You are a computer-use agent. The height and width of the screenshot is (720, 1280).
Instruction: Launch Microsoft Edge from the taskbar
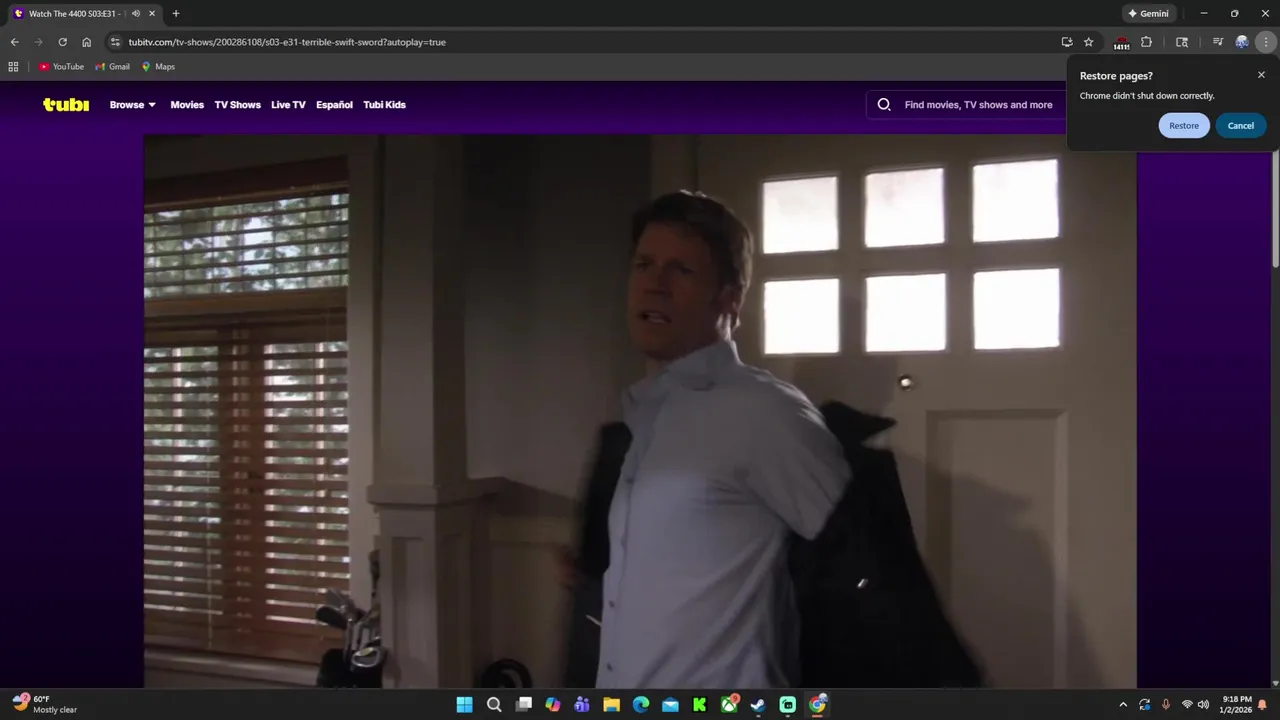tap(641, 705)
